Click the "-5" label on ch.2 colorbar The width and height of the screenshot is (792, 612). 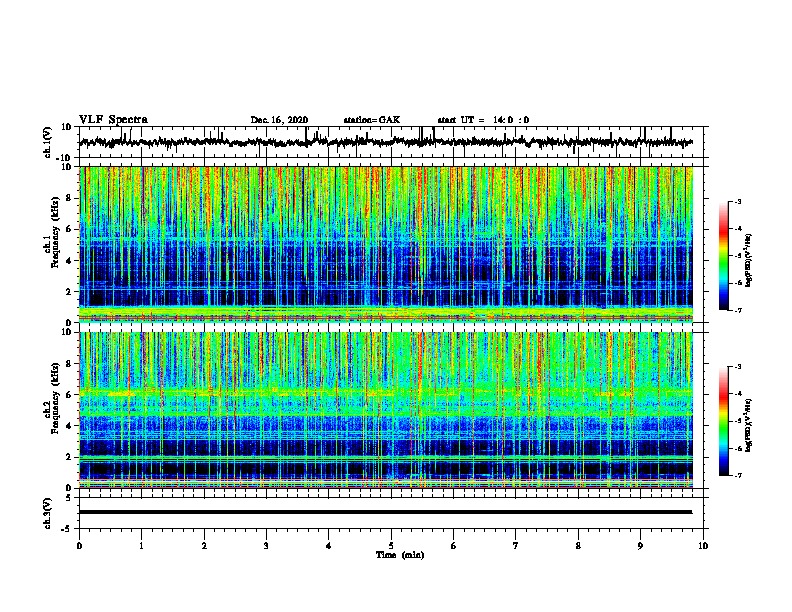tap(737, 421)
